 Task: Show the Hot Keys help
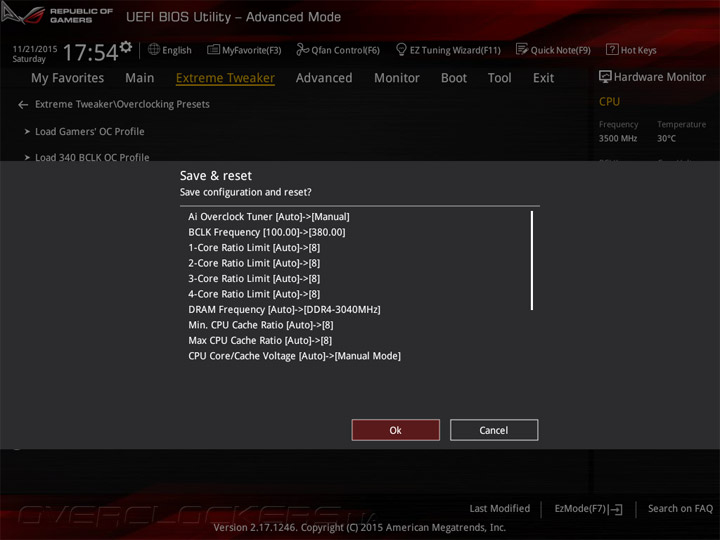coord(631,50)
